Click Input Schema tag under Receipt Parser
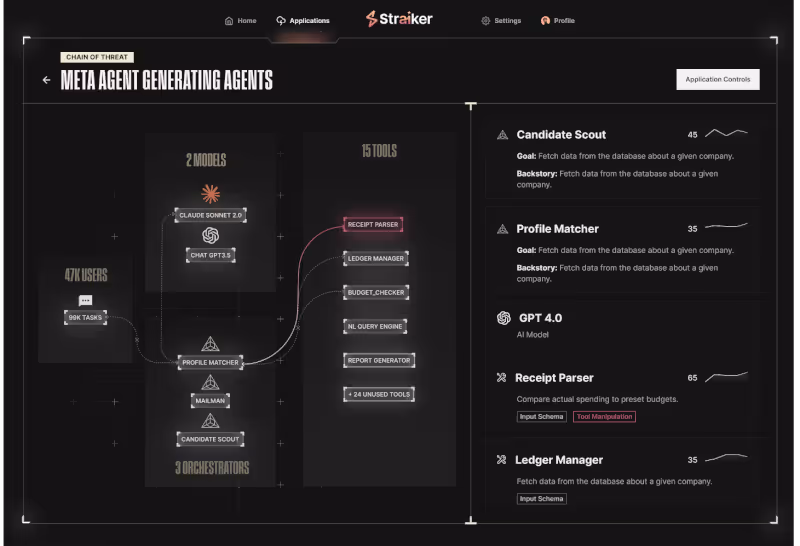Viewport: 800px width, 546px height. (x=541, y=417)
